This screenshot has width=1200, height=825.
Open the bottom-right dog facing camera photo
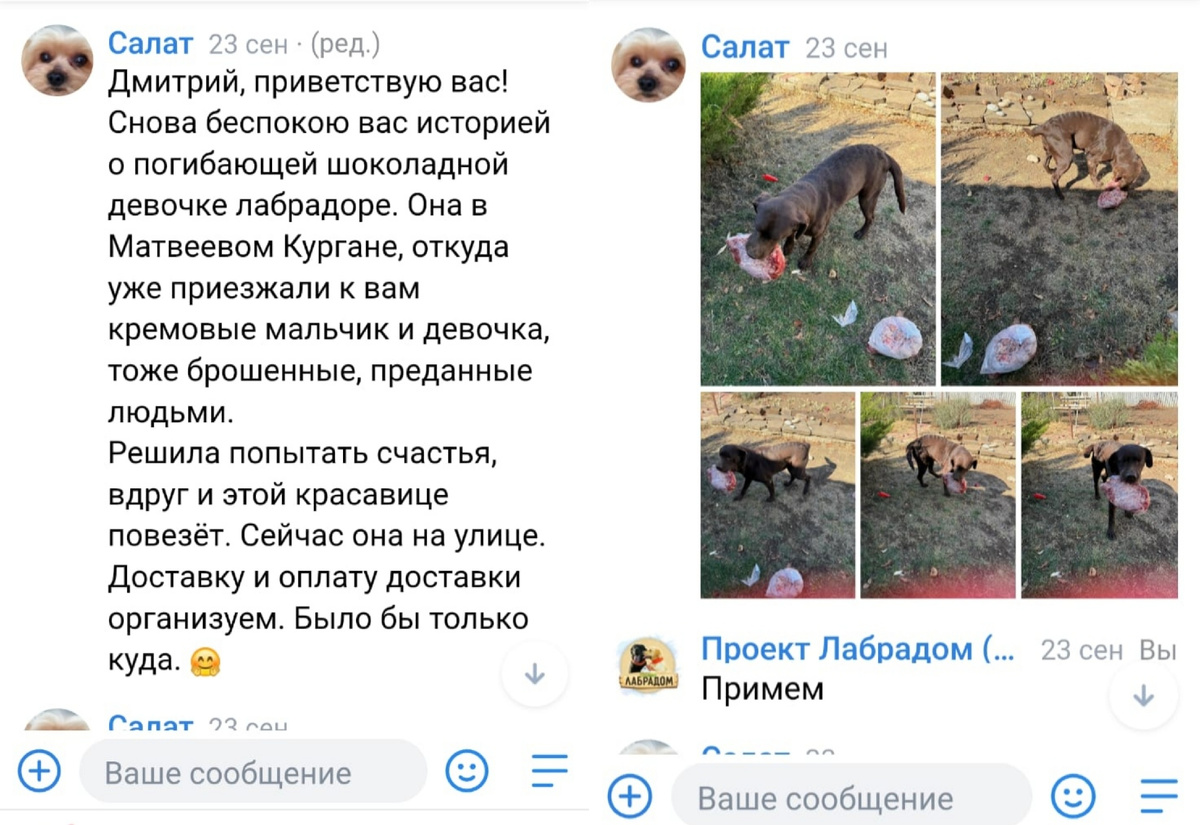coord(1100,495)
